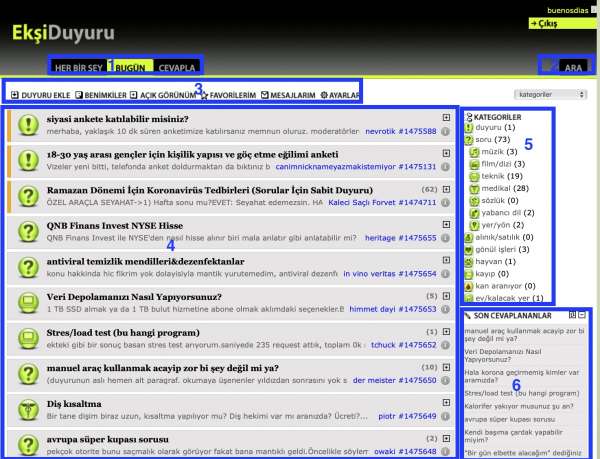This screenshot has height=459, width=600.
Task: Click the computer icon beside 'Veri Depolamanızı Nasıl Yapıyorsunuz?'
Action: point(28,303)
